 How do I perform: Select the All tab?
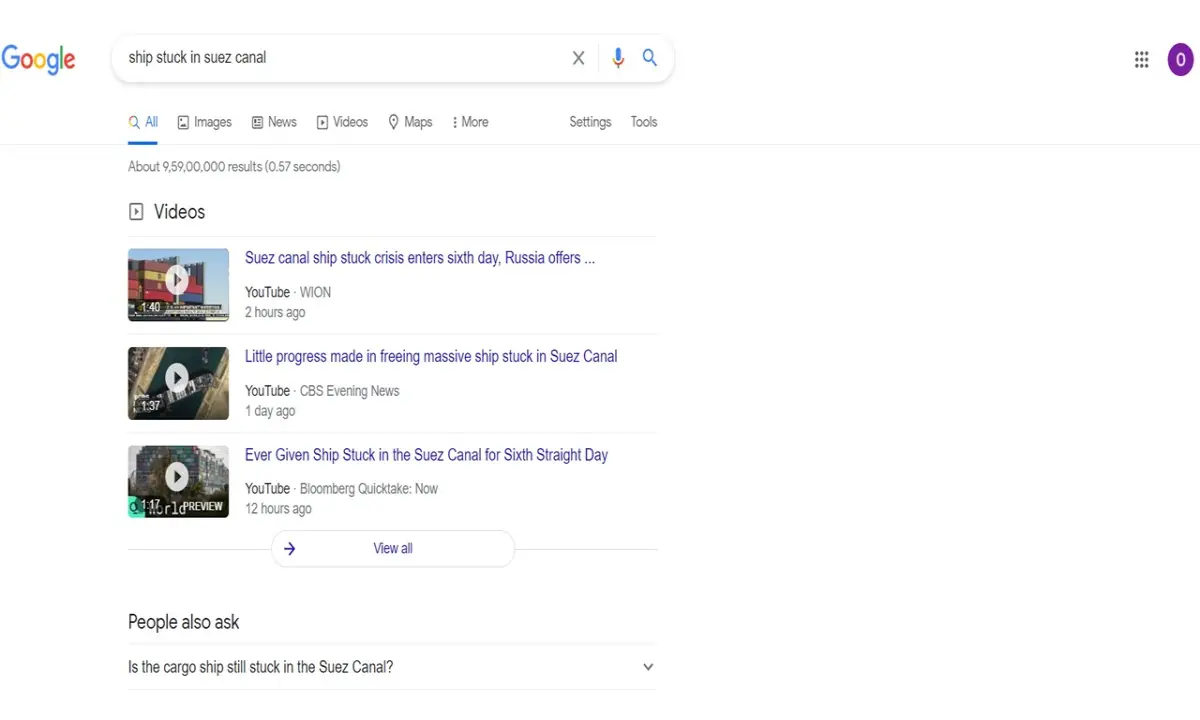tap(143, 122)
